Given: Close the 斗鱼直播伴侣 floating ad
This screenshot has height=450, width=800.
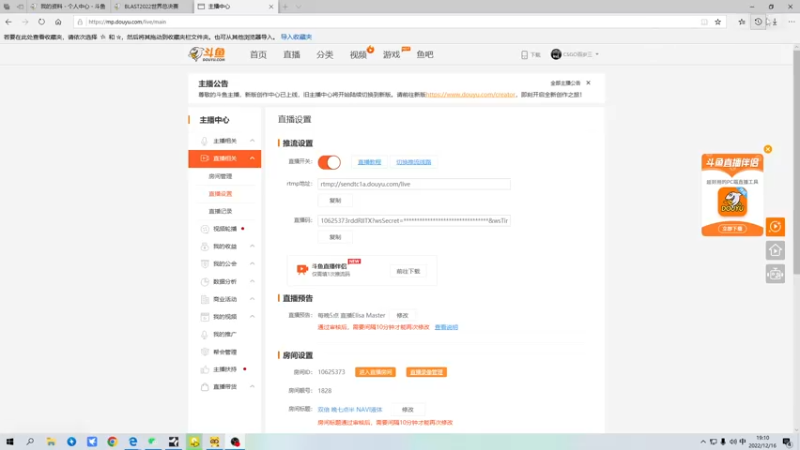Looking at the screenshot, I should click(x=767, y=149).
